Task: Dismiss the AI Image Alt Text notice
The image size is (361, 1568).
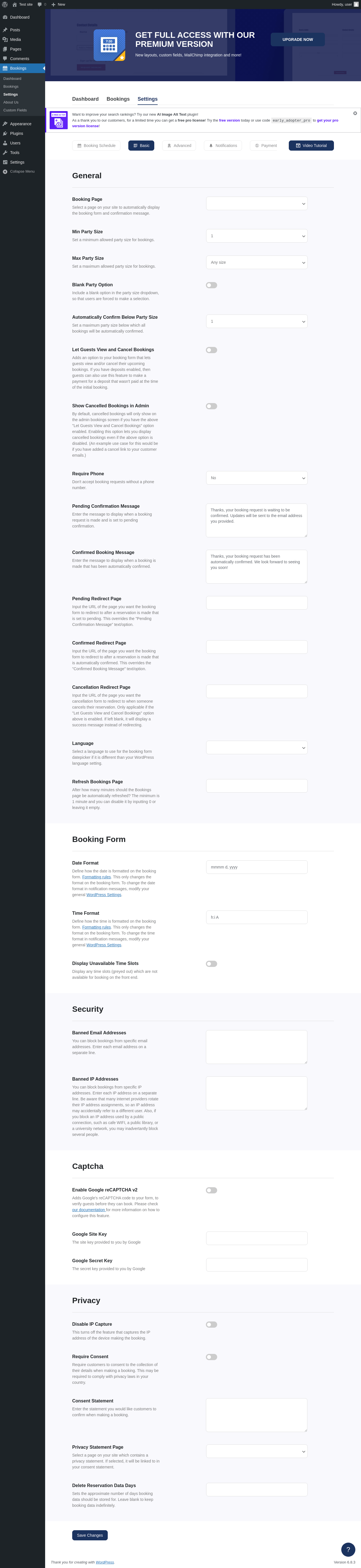Action: 355,113
